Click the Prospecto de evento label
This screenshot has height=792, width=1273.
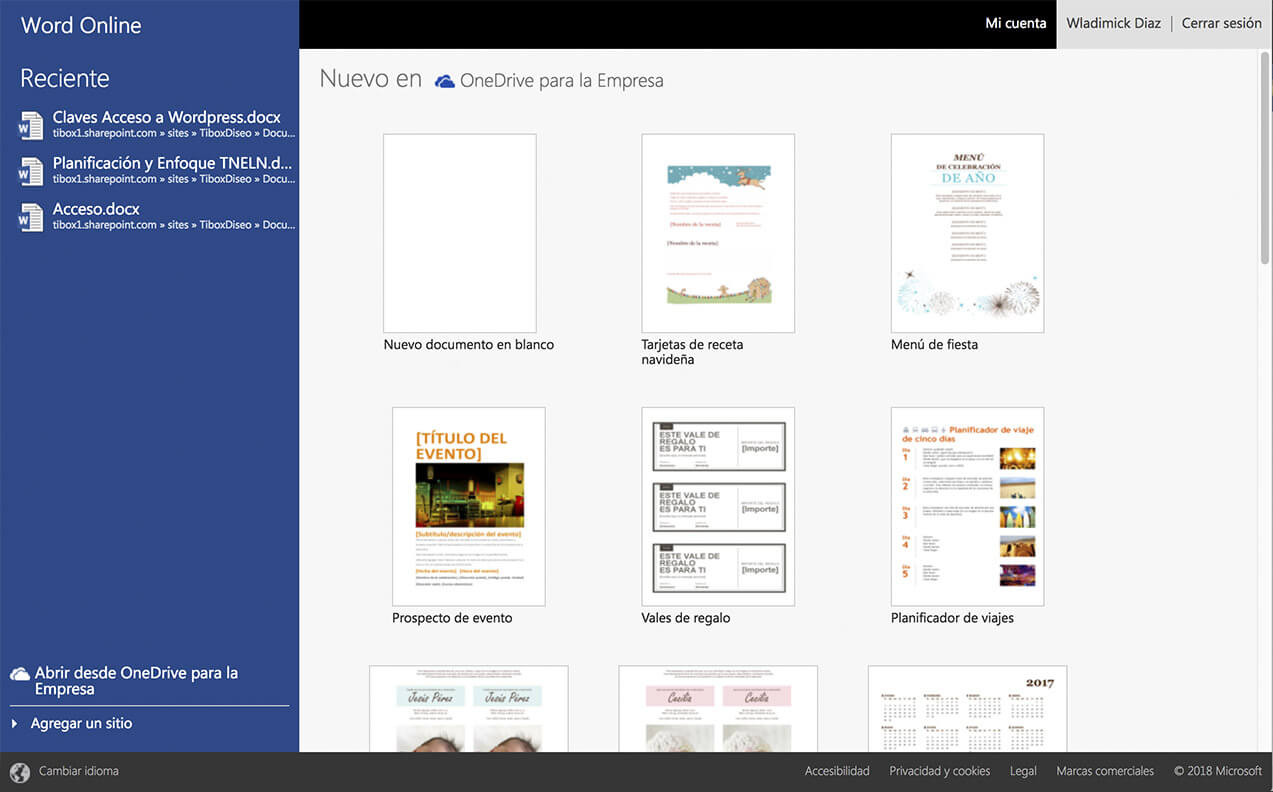pos(452,618)
